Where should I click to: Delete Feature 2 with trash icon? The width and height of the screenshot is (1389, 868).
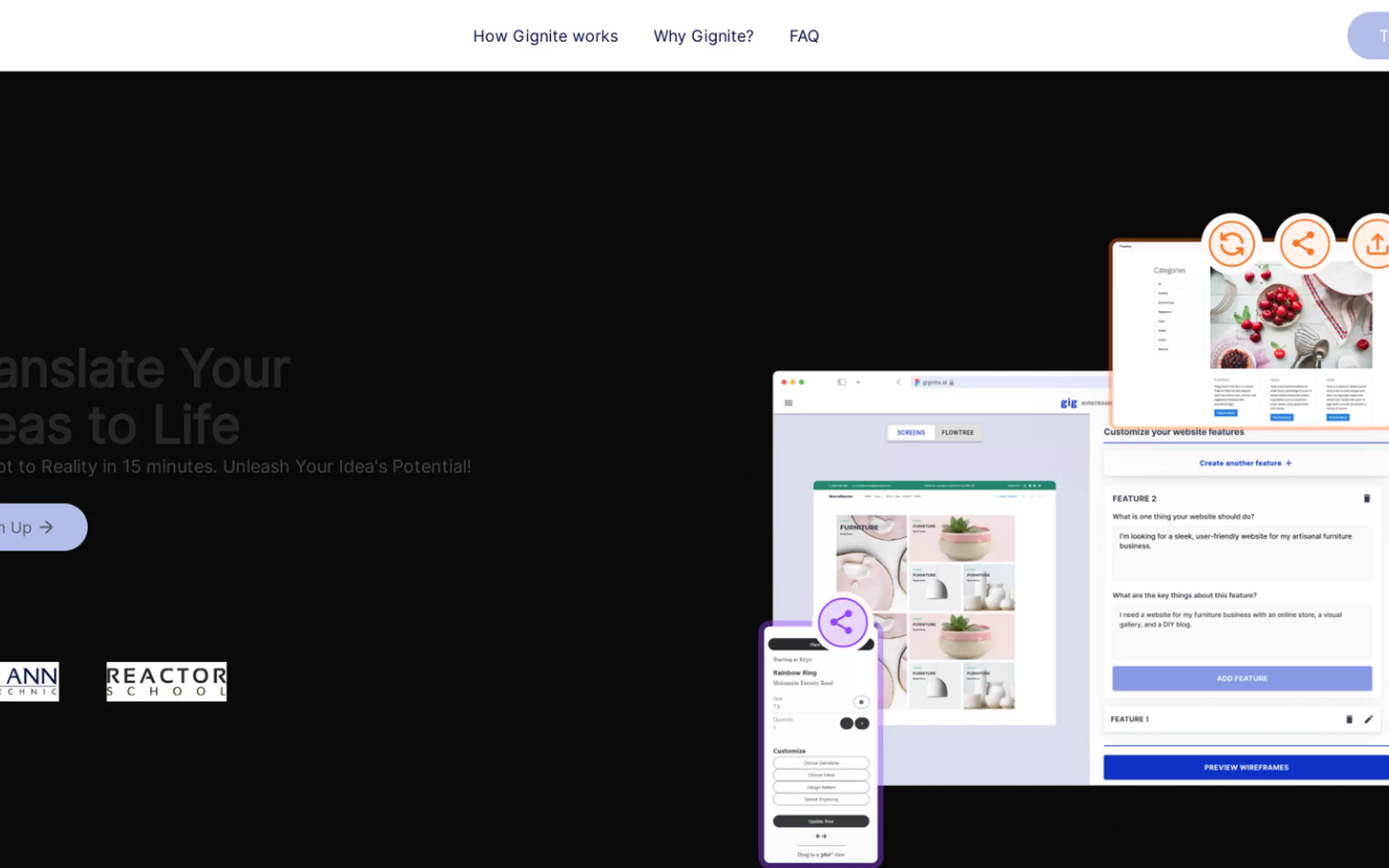click(x=1367, y=498)
